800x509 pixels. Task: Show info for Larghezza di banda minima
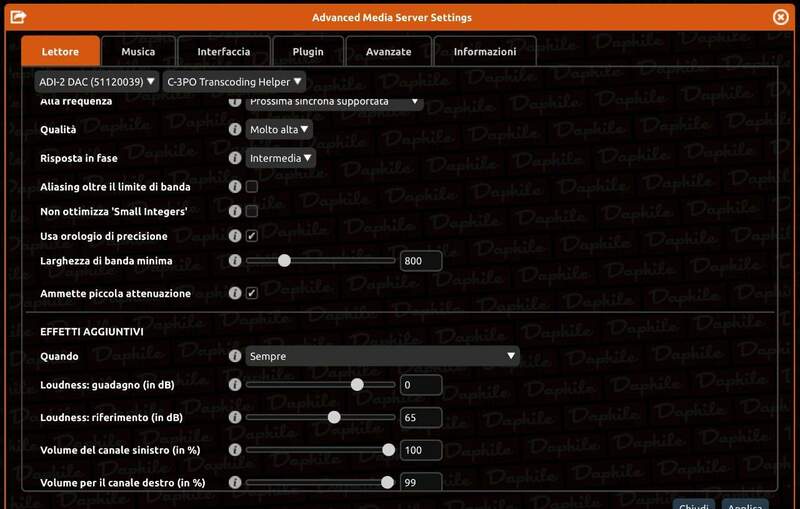[x=235, y=261]
